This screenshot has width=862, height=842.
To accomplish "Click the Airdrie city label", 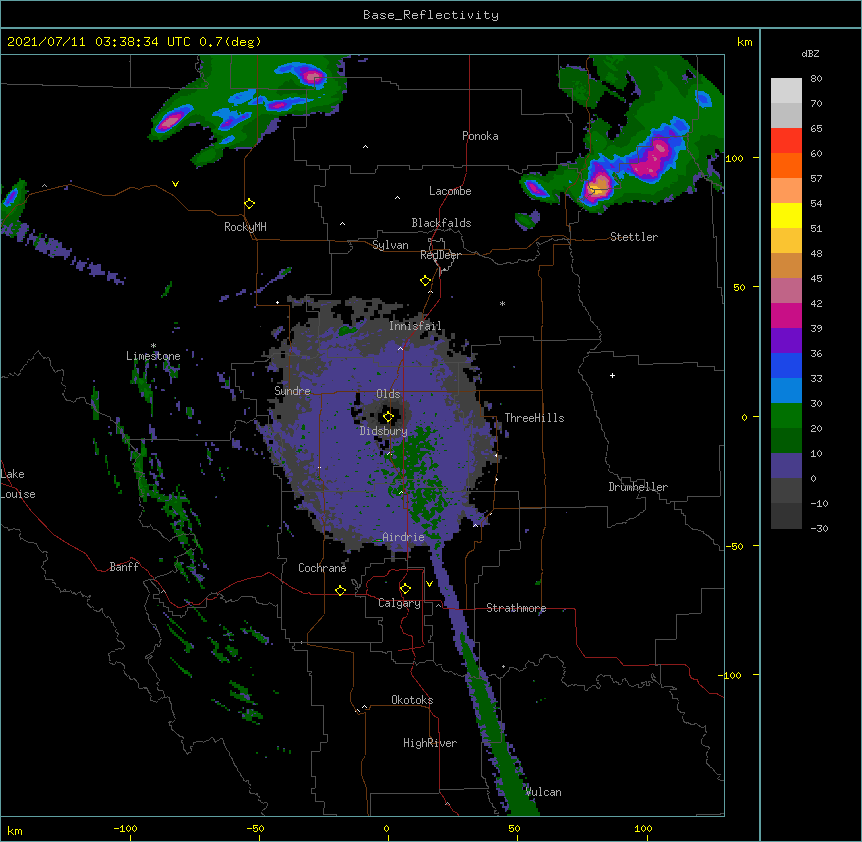I will pos(404,537).
